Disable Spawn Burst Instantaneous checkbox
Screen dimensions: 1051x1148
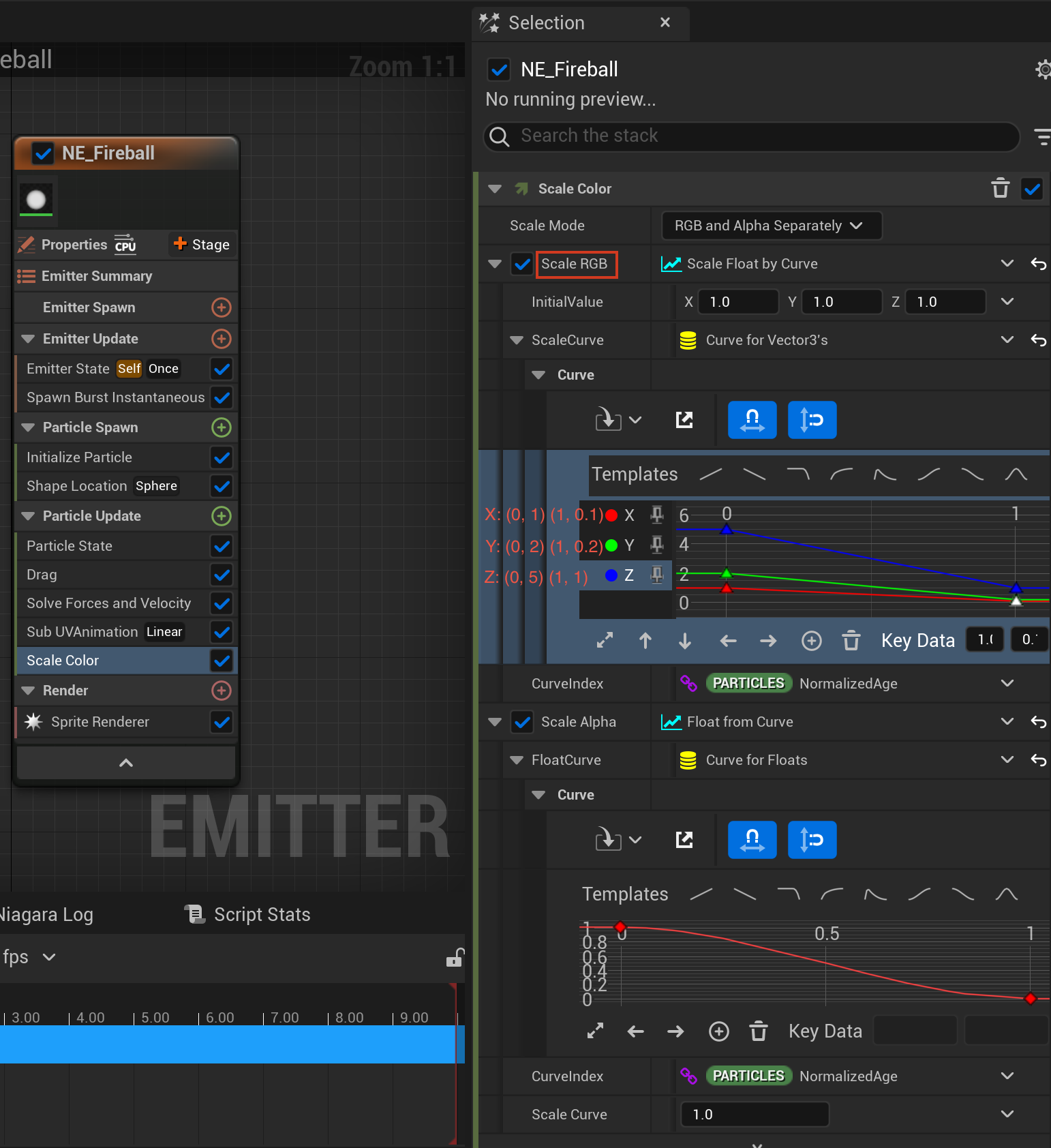(x=222, y=397)
